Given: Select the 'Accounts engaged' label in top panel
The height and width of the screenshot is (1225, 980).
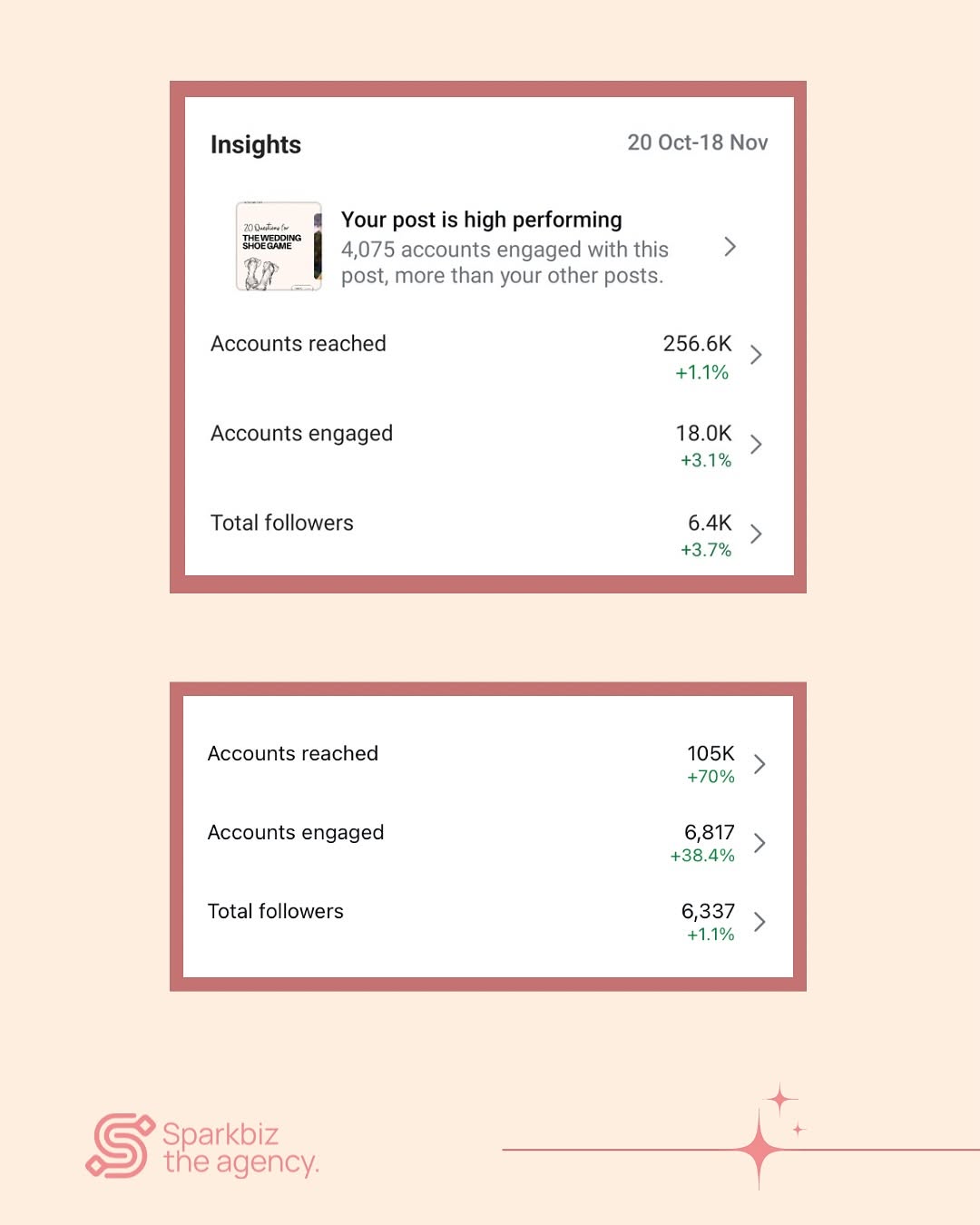Looking at the screenshot, I should (301, 434).
